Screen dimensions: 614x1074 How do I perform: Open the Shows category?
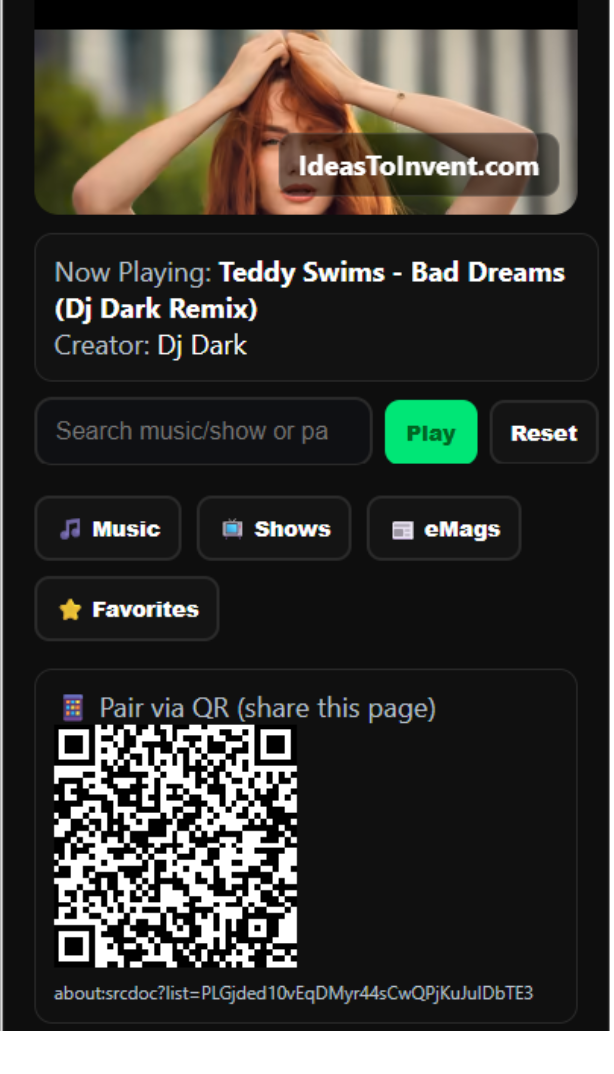pos(274,528)
